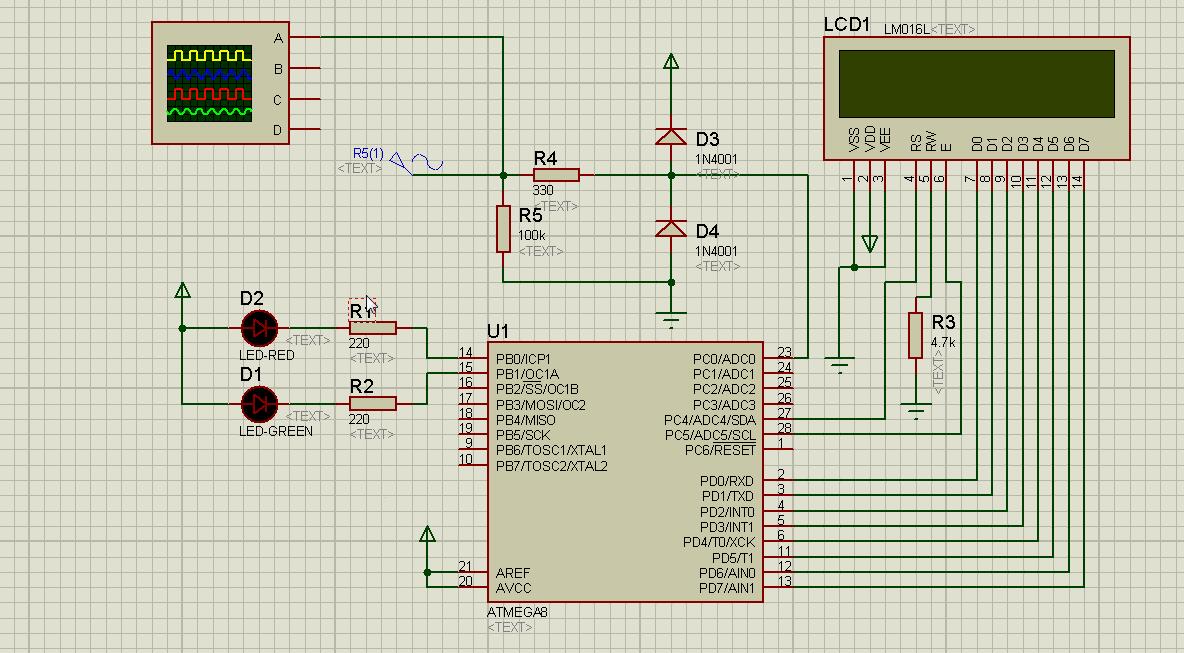Click the 100k value of R5
The image size is (1184, 653).
(532, 236)
